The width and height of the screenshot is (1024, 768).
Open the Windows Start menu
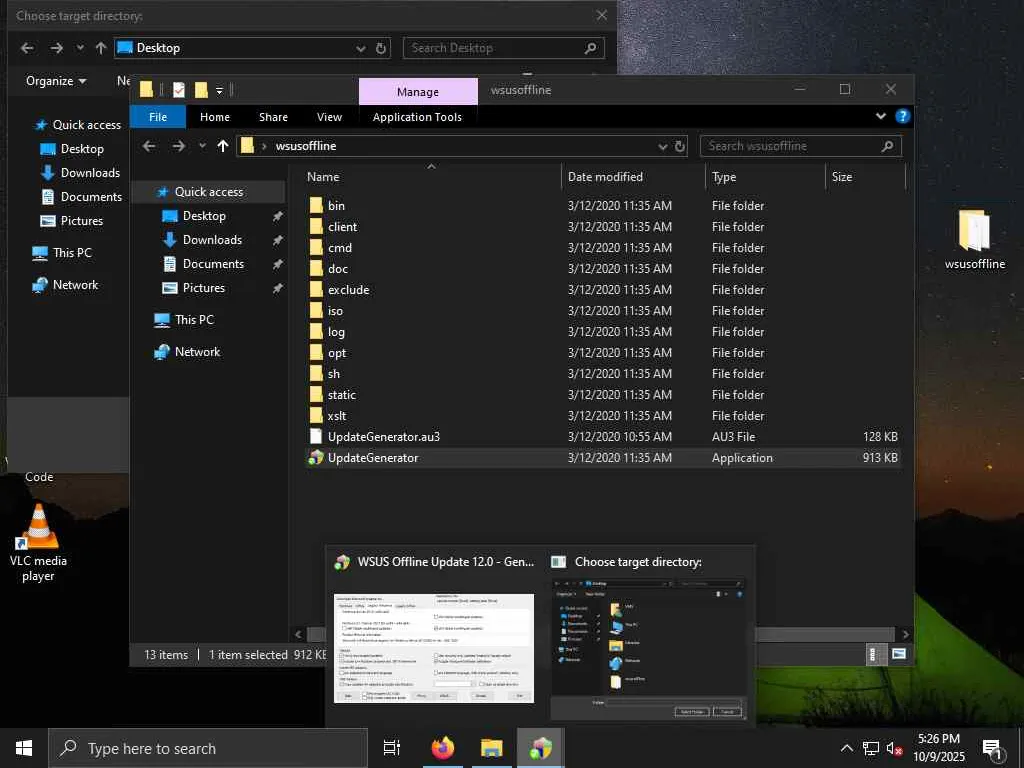24,748
